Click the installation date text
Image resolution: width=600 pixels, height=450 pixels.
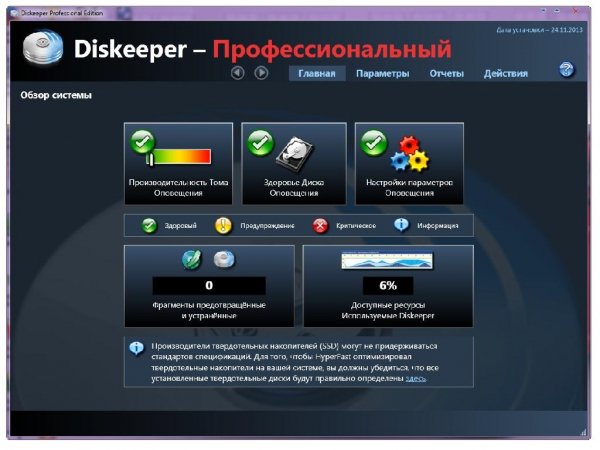click(540, 30)
